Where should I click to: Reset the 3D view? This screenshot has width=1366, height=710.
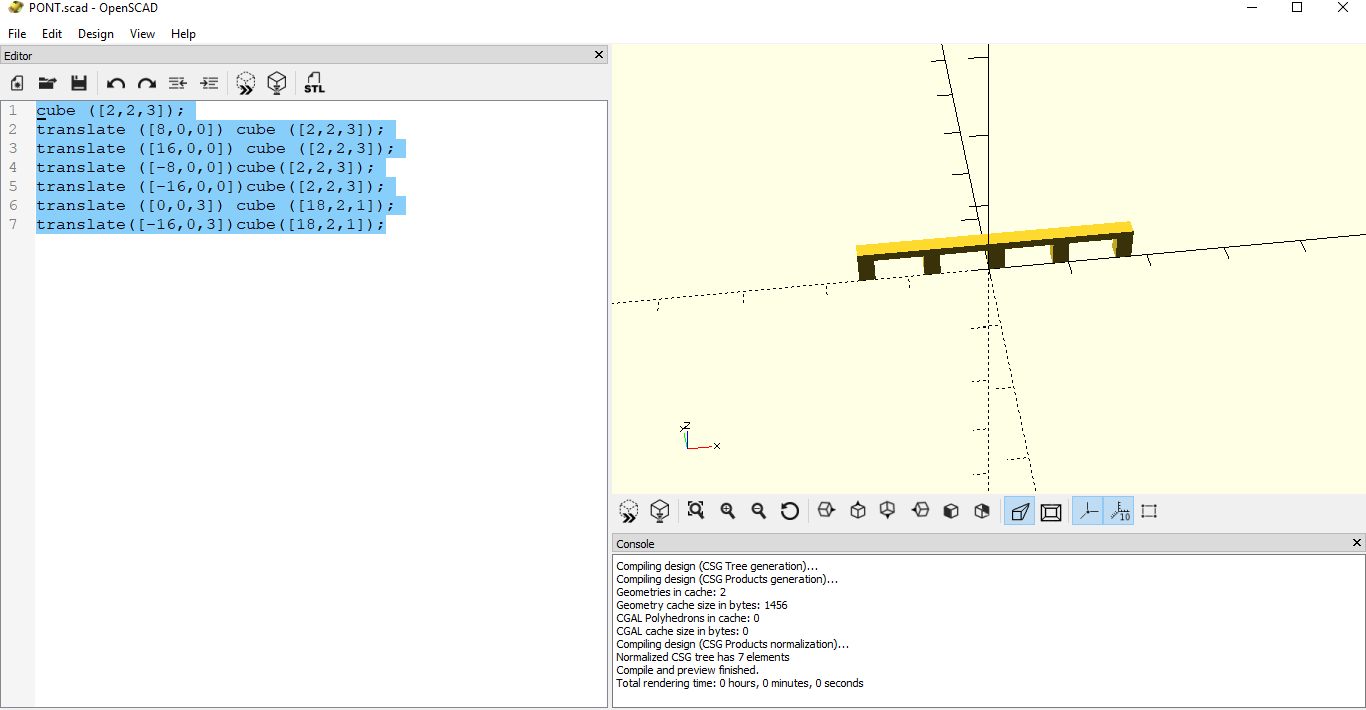(x=790, y=511)
